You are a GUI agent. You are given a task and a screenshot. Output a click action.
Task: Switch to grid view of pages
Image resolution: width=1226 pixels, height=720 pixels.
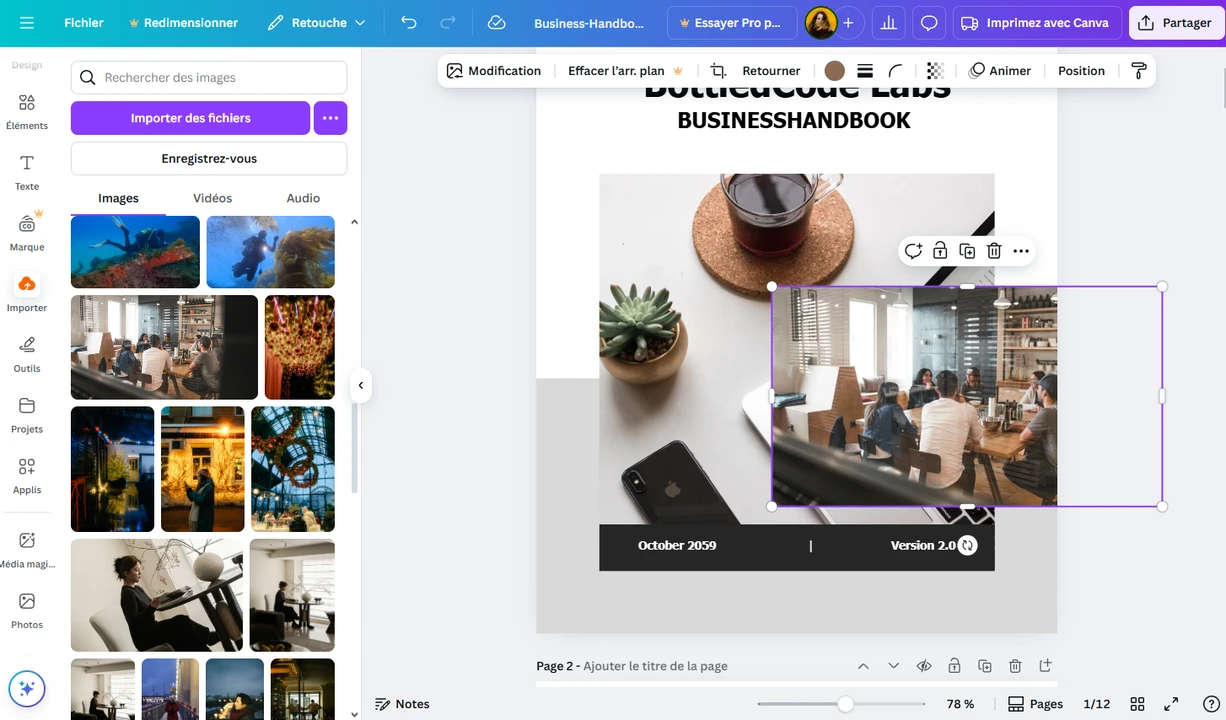(x=1137, y=704)
